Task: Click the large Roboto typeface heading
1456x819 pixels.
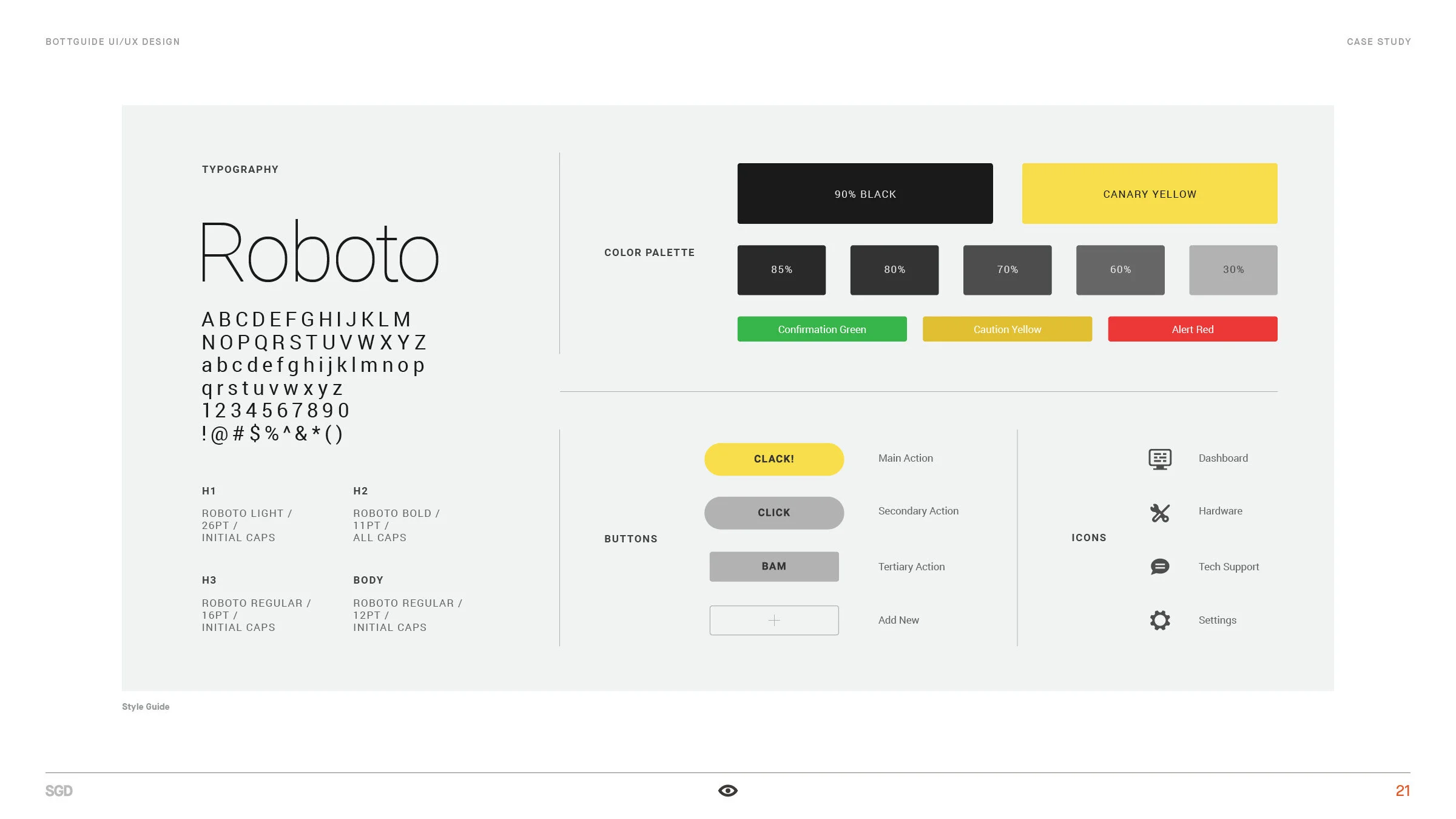Action: tap(319, 252)
